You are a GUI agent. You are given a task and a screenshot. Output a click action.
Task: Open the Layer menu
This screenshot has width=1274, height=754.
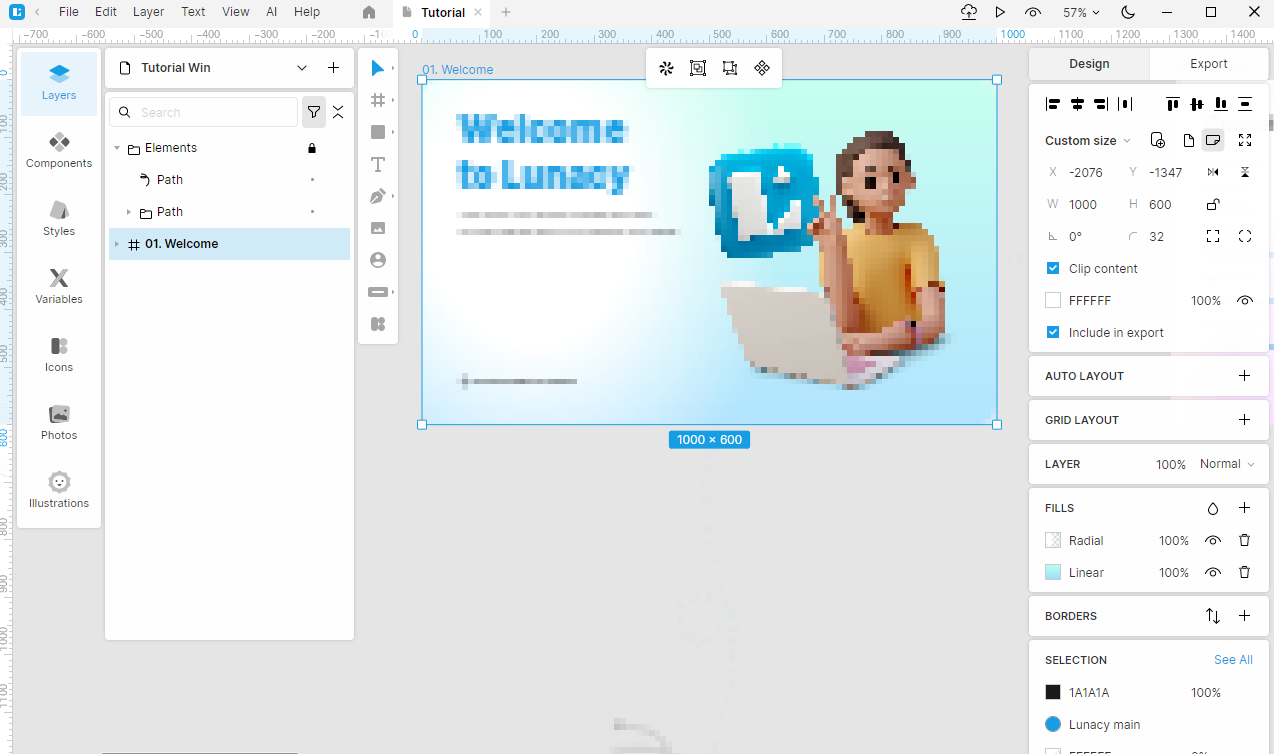coord(148,12)
